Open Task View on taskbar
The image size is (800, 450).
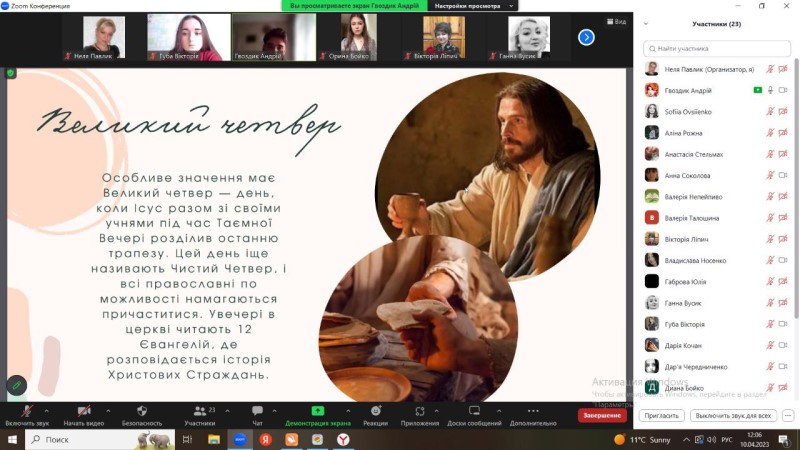(x=187, y=439)
